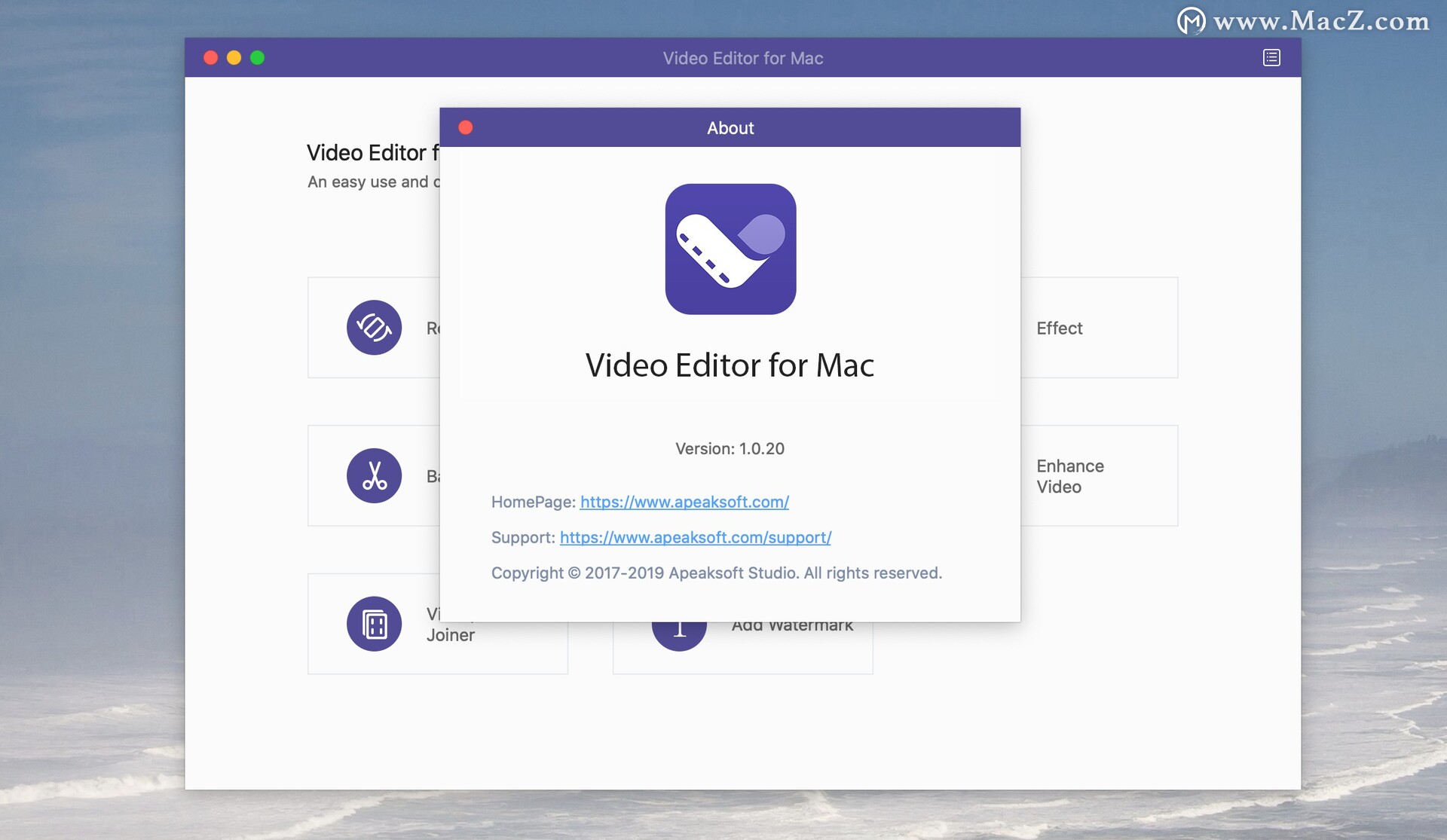Maximize the main window with green button

pyautogui.click(x=258, y=58)
